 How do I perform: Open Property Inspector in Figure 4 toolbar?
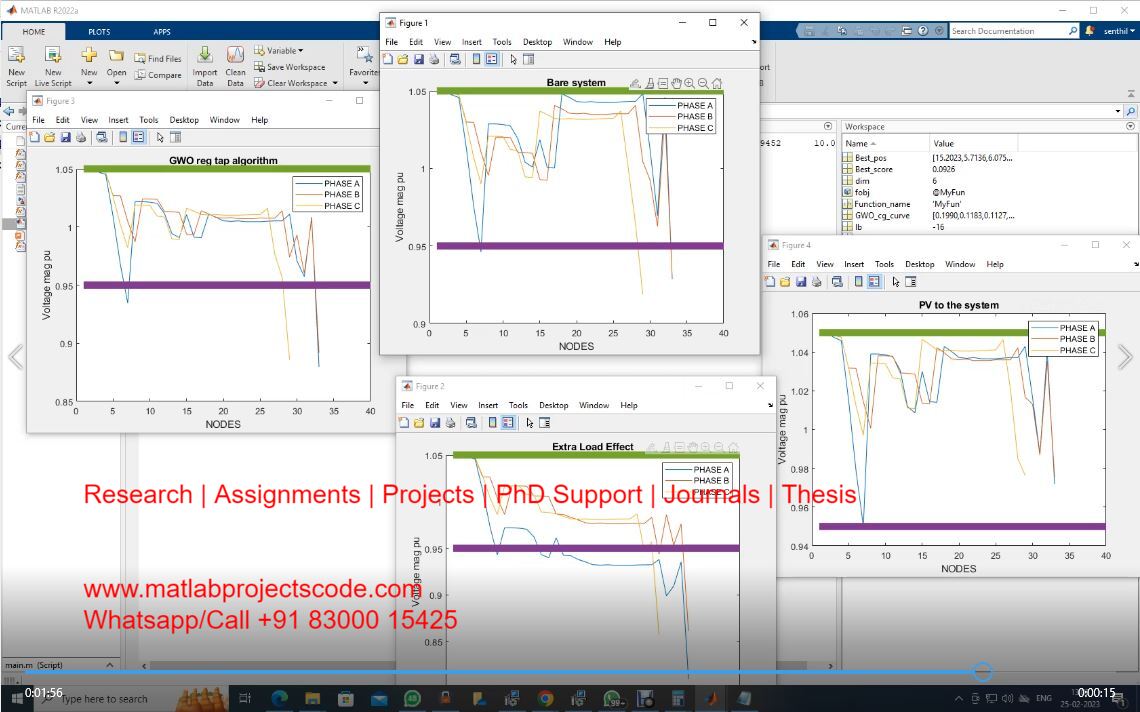click(x=911, y=281)
